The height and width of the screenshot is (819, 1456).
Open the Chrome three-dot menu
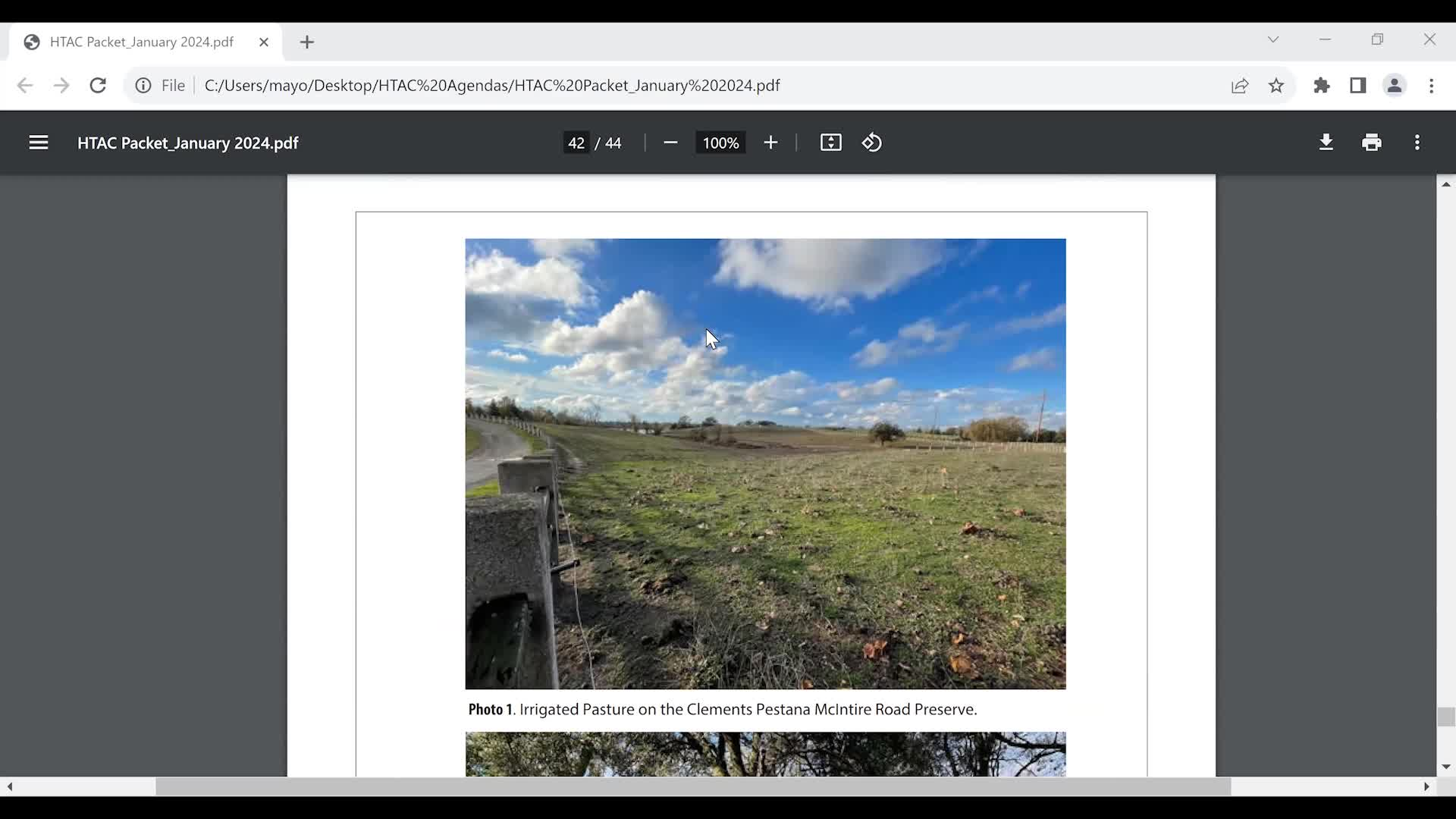[1432, 86]
